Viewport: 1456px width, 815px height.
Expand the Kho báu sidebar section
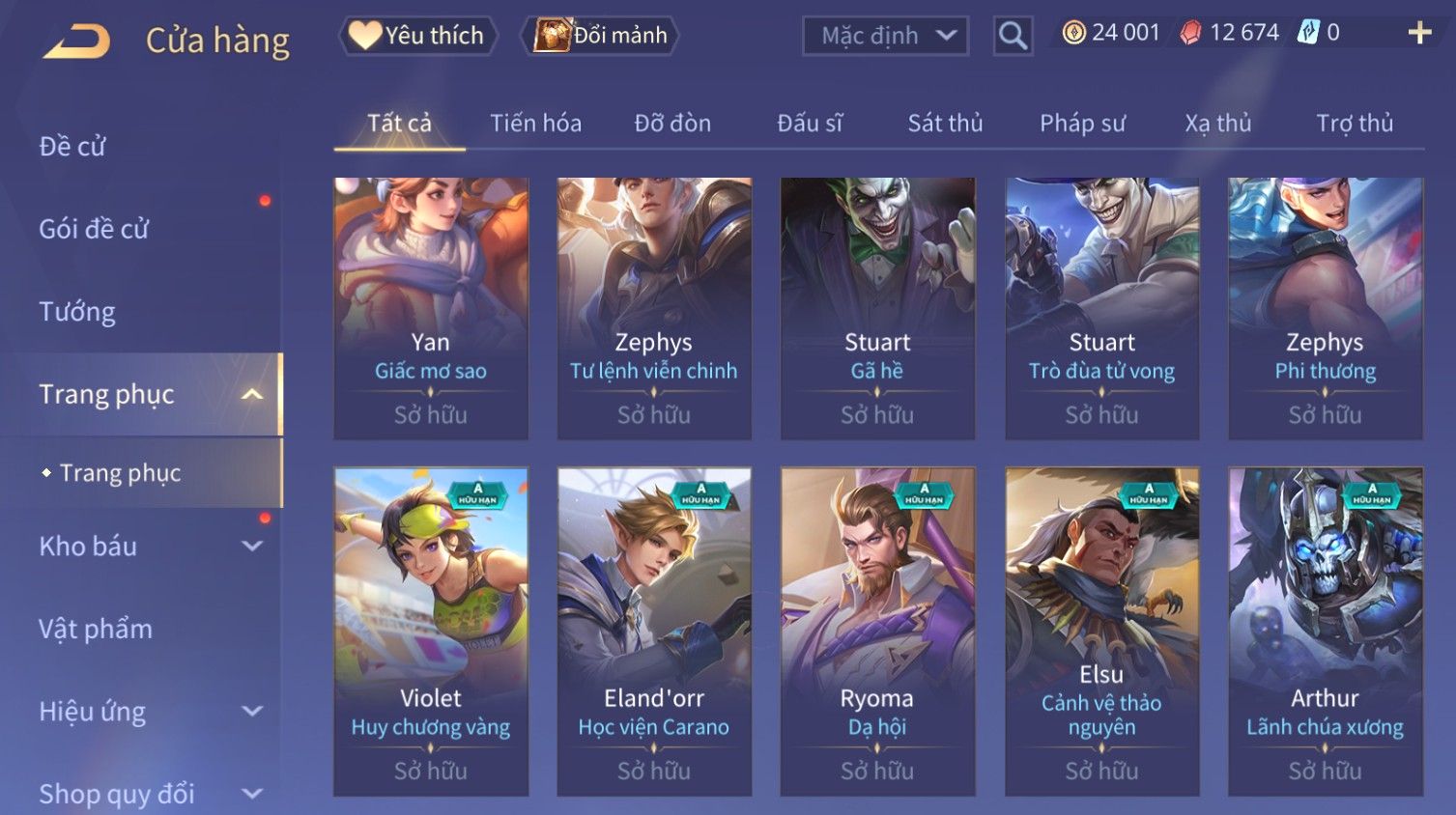click(x=251, y=546)
